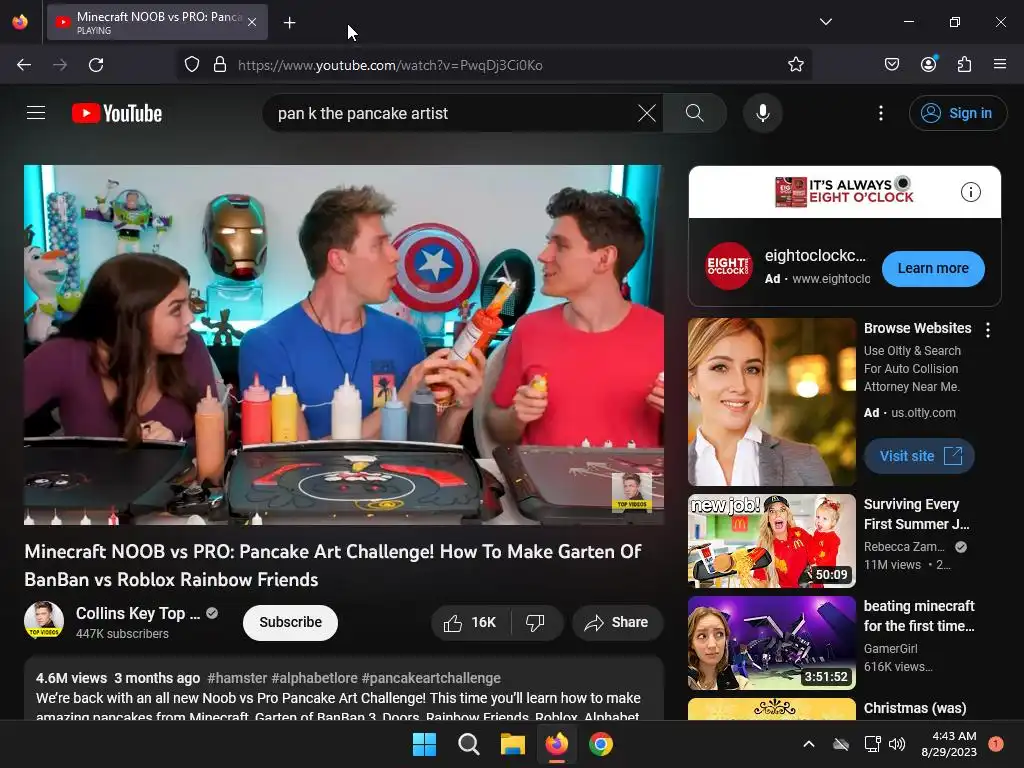1024x768 pixels.
Task: Open beating minecraft for the first time thumbnail
Action: click(x=771, y=643)
